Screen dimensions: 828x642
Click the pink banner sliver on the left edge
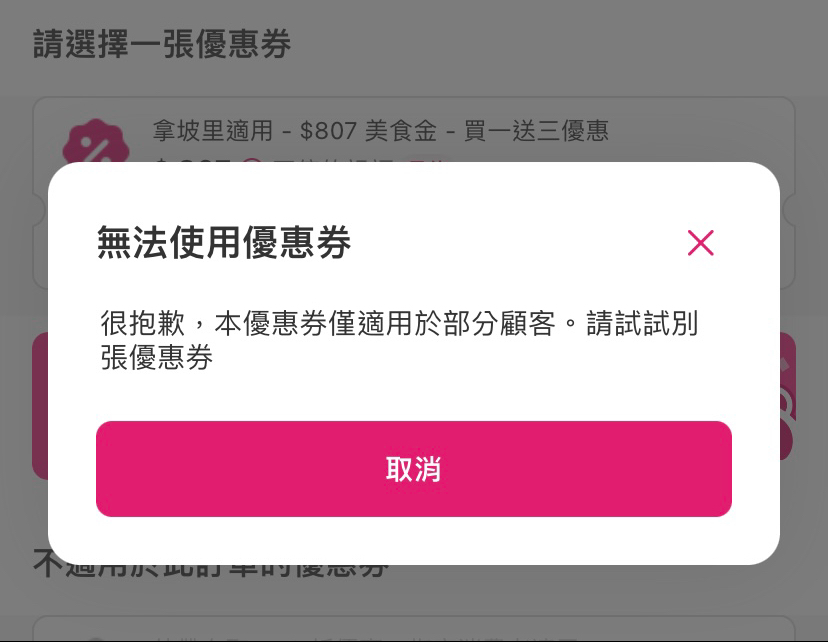(x=40, y=405)
